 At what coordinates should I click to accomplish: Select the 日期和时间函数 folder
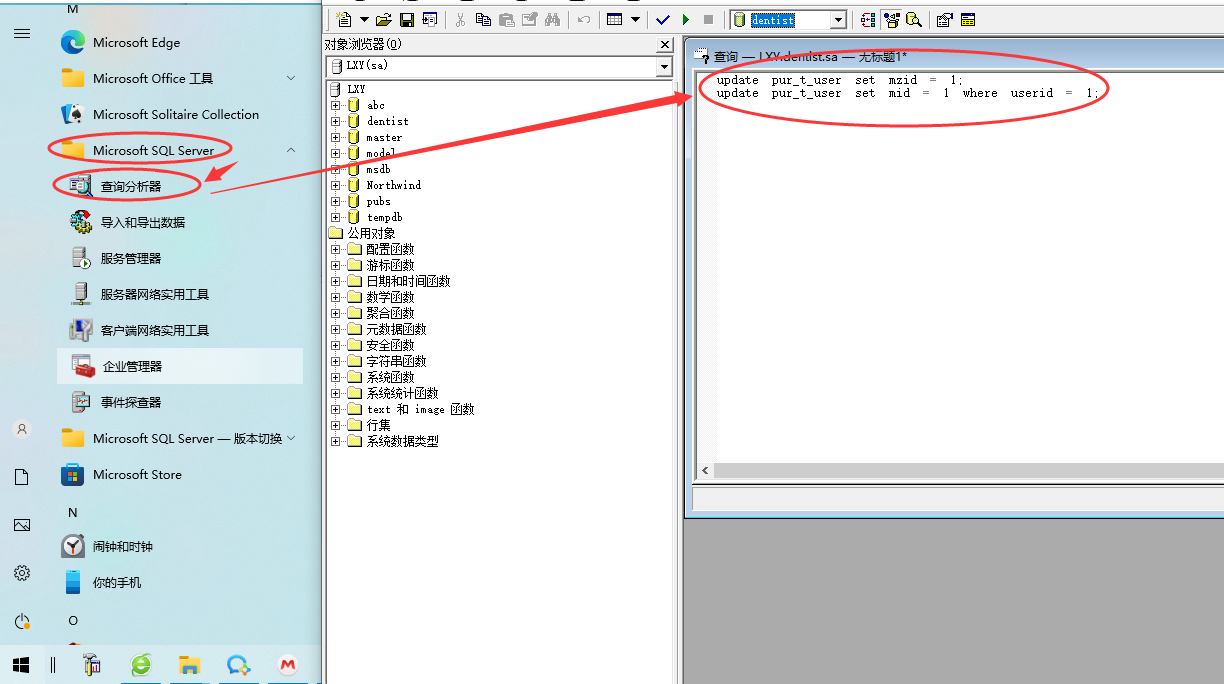point(408,281)
